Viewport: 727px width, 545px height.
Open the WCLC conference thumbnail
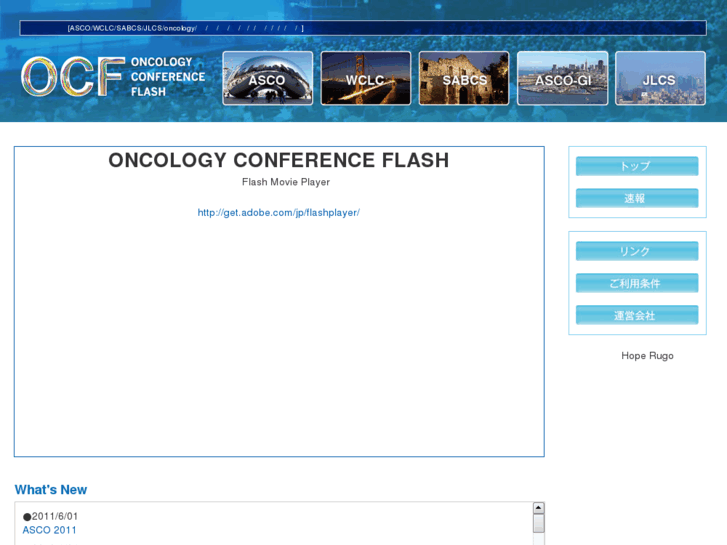pyautogui.click(x=366, y=78)
